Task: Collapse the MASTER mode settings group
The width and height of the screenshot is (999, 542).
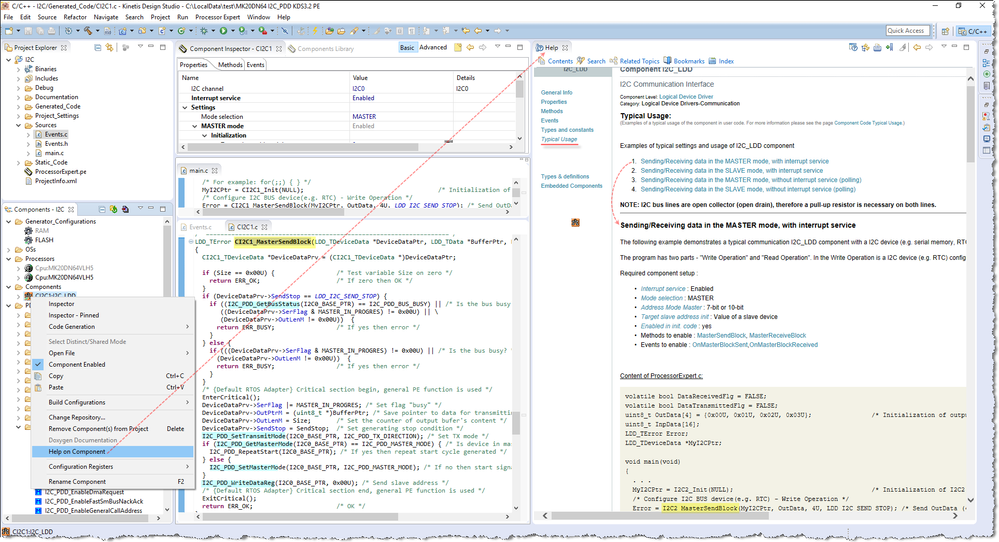Action: [195, 126]
